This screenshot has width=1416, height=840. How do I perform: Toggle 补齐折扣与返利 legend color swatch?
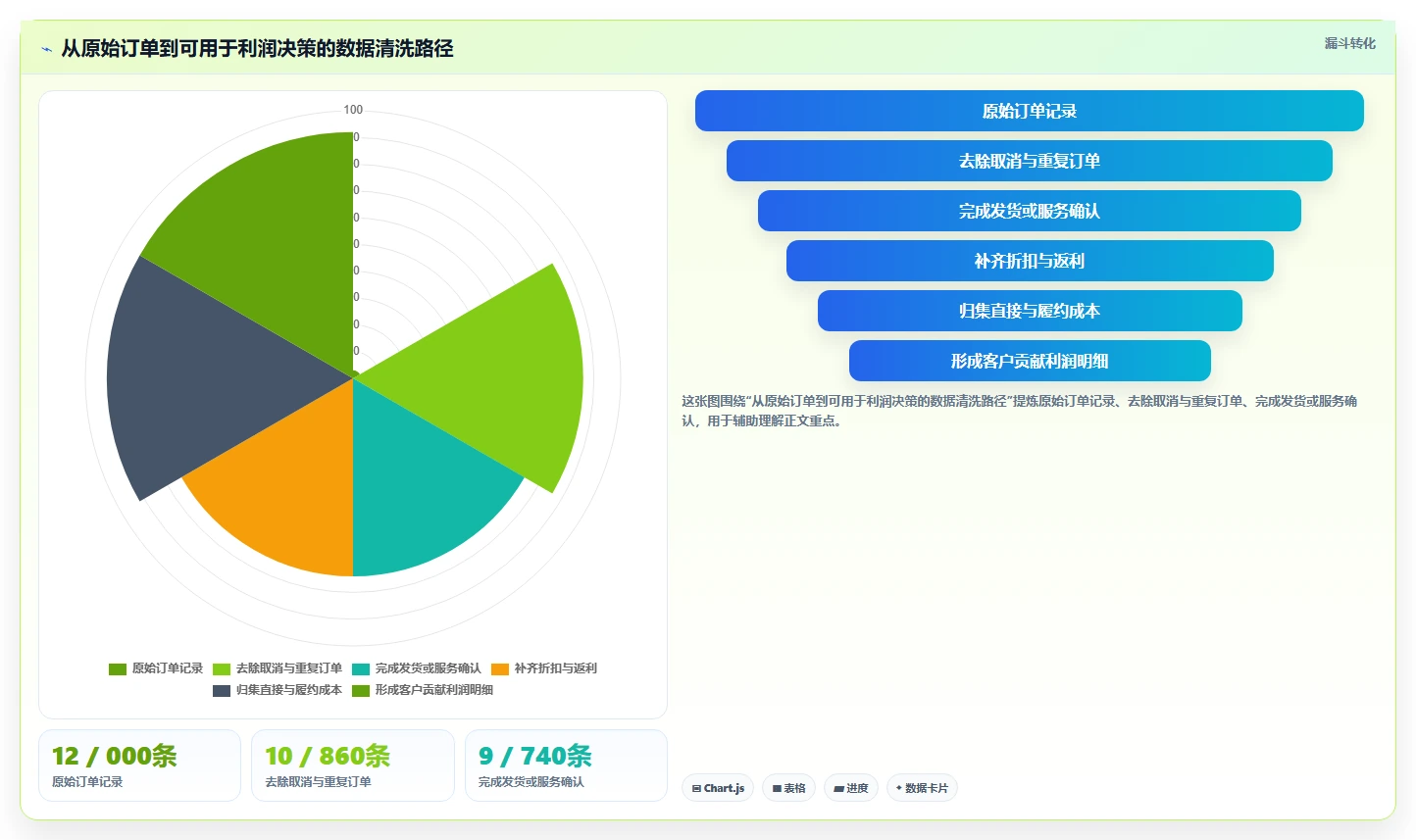click(x=500, y=668)
